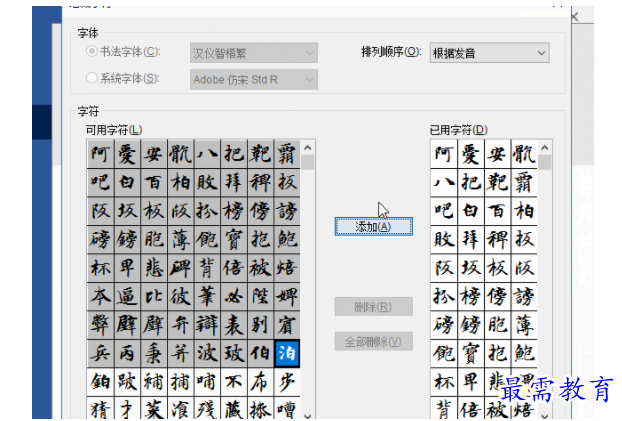The height and width of the screenshot is (421, 622).
Task: Select character 必 in 可用字符 list
Action: point(233,296)
